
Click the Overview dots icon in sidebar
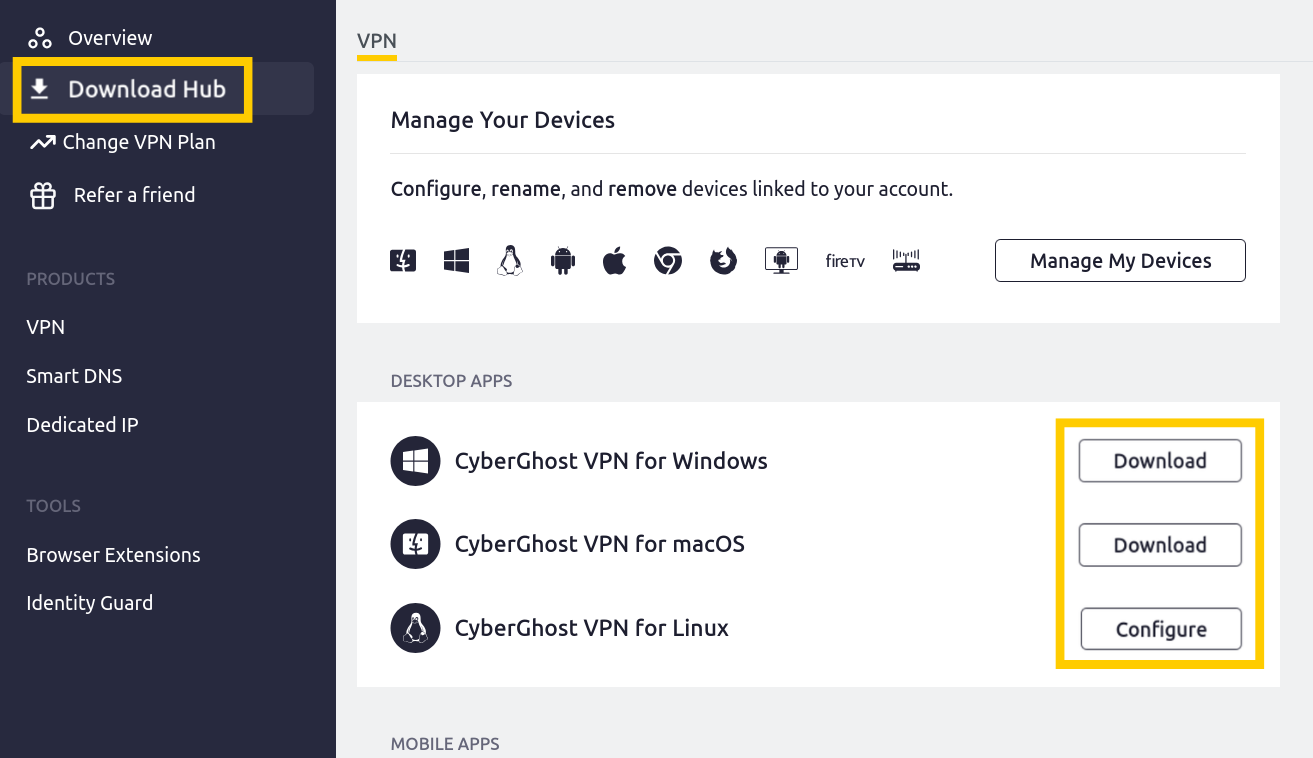[x=40, y=38]
